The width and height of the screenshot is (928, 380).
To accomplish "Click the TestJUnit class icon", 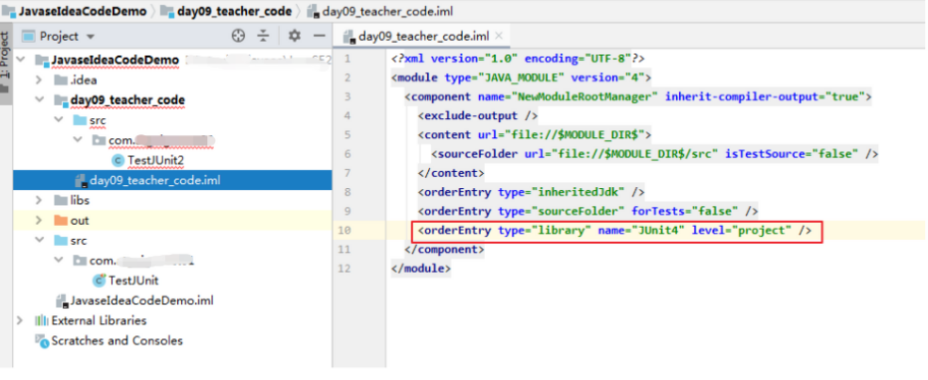I will coord(99,281).
